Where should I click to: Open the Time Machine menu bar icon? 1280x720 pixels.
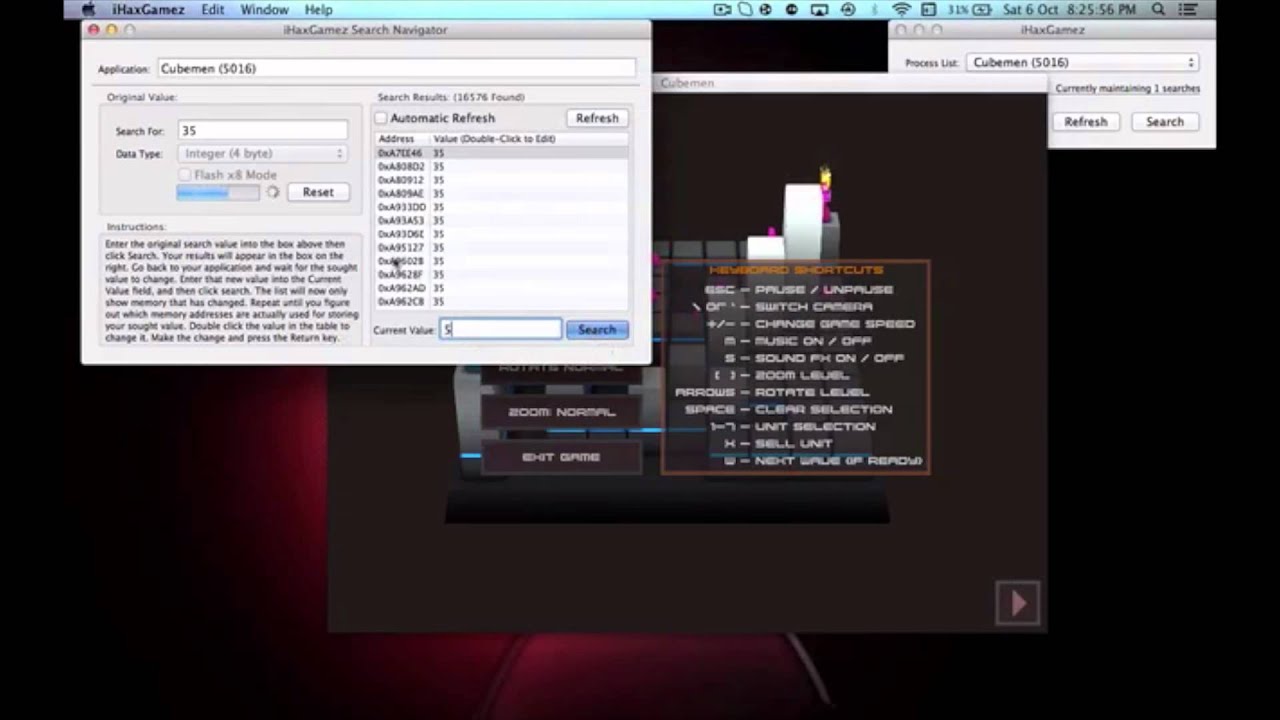[x=848, y=10]
